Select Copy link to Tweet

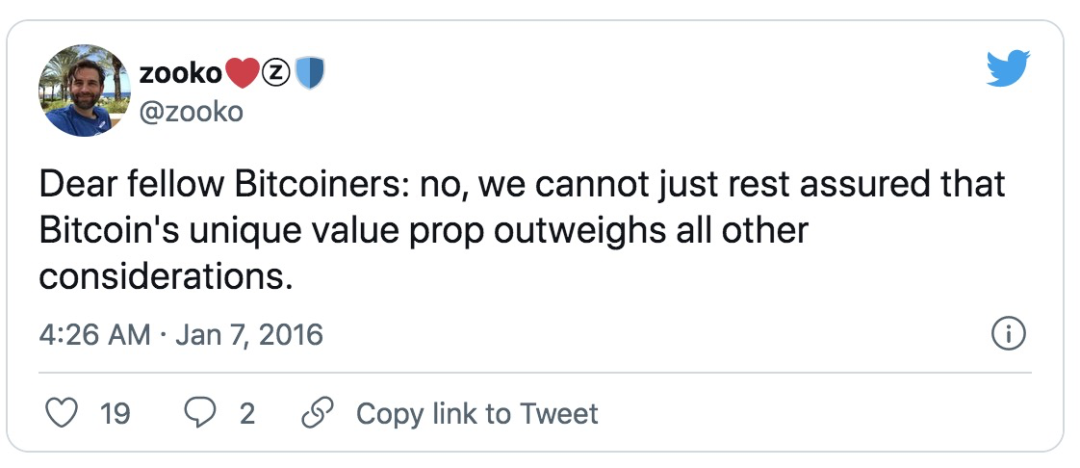coord(477,414)
